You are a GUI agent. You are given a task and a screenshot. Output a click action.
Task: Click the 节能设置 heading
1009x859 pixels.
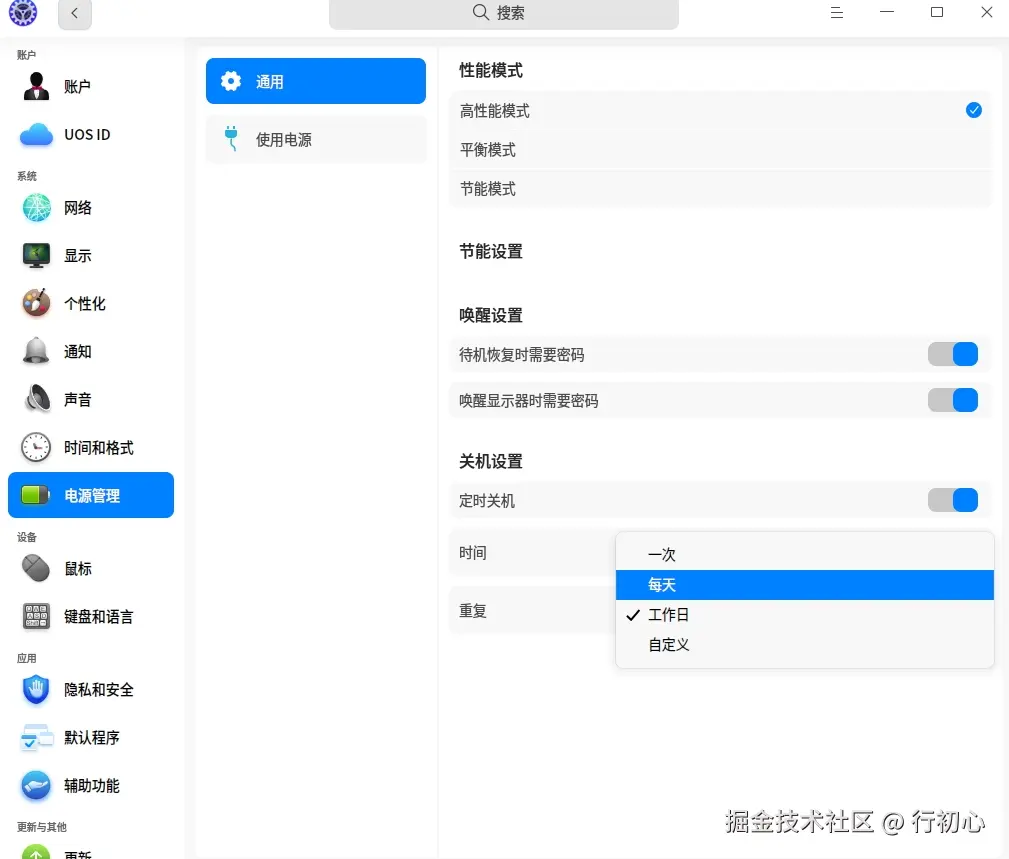click(x=491, y=252)
